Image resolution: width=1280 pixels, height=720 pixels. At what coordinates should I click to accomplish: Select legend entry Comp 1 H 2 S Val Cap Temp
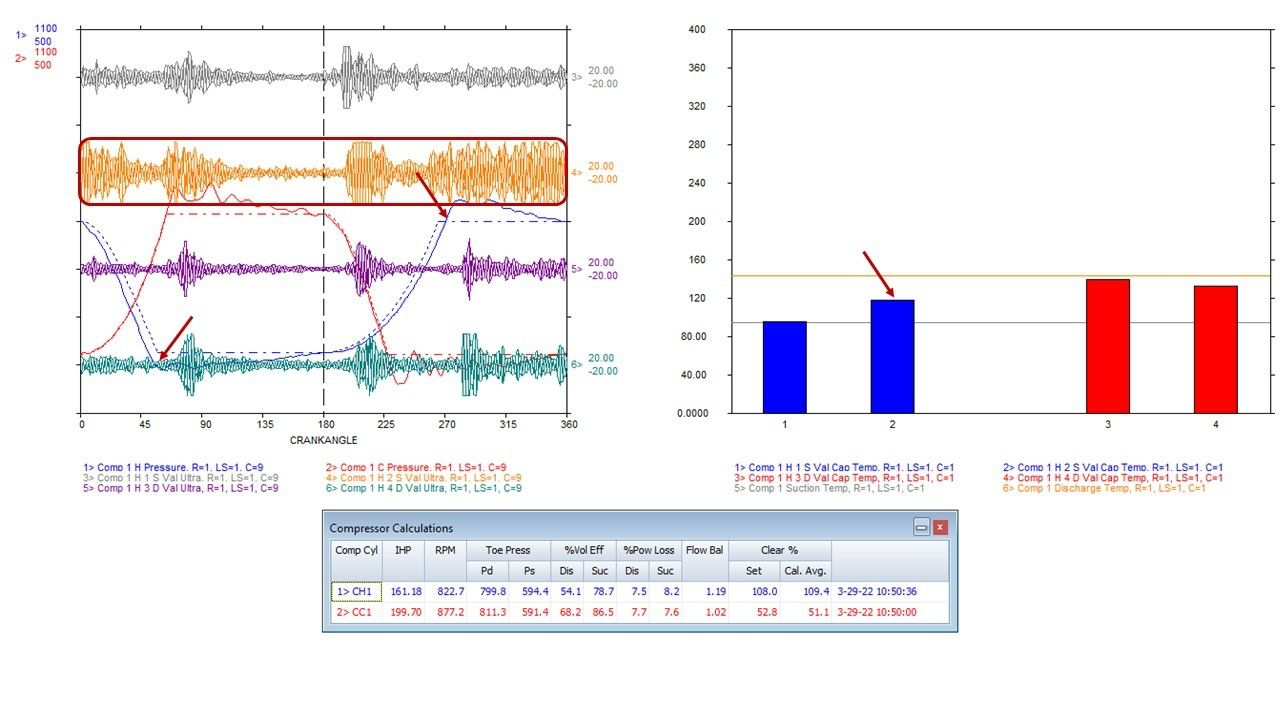1113,467
